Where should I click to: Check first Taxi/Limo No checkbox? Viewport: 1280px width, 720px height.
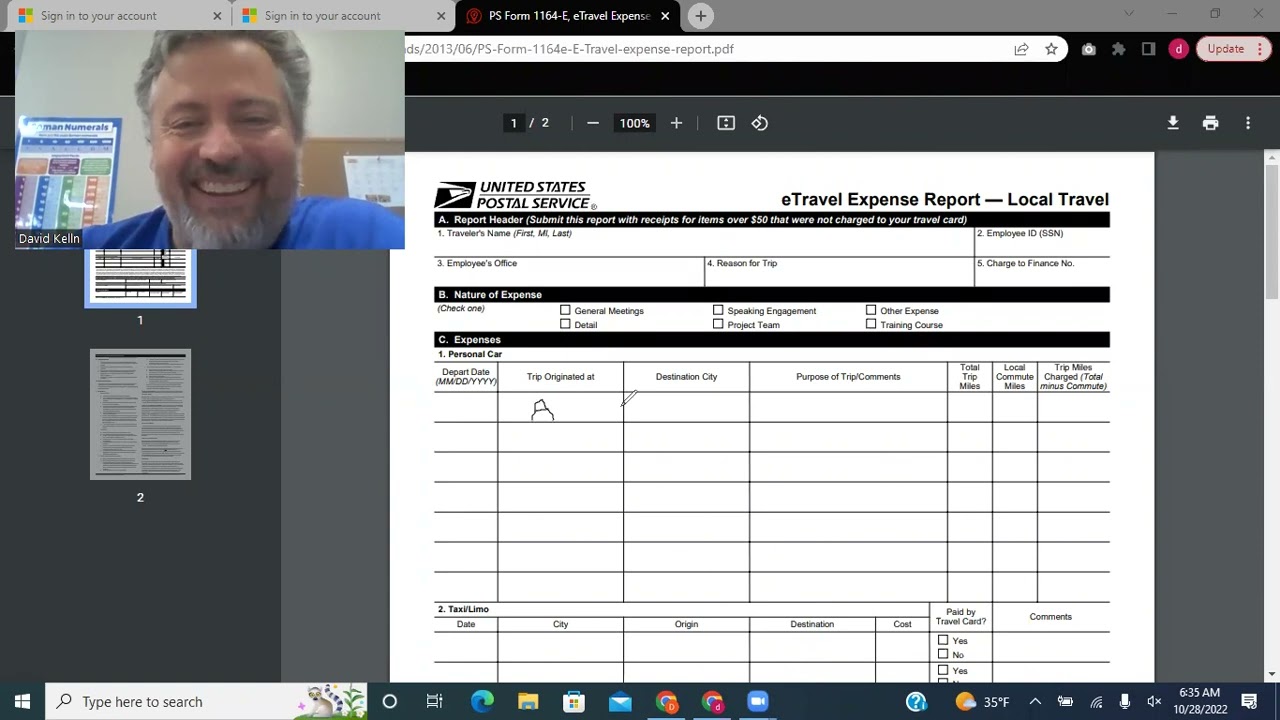click(943, 654)
